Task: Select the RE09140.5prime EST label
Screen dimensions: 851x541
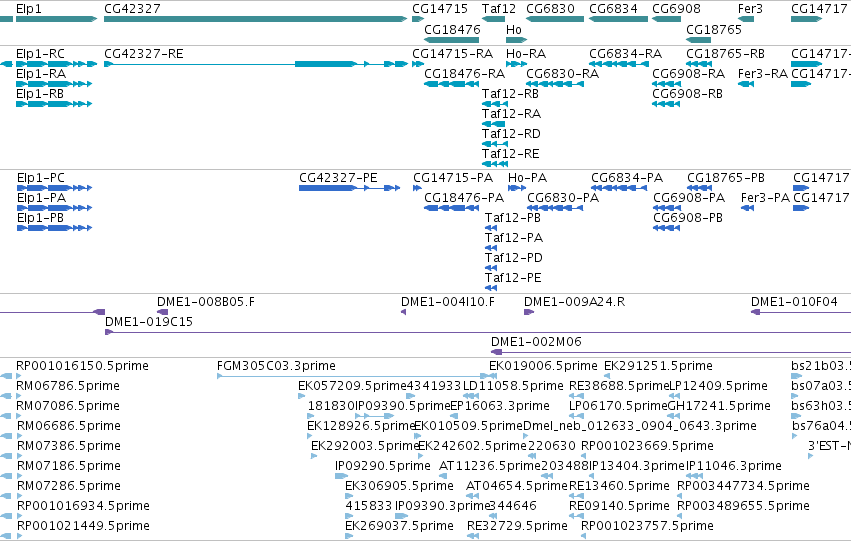Action: tap(619, 506)
